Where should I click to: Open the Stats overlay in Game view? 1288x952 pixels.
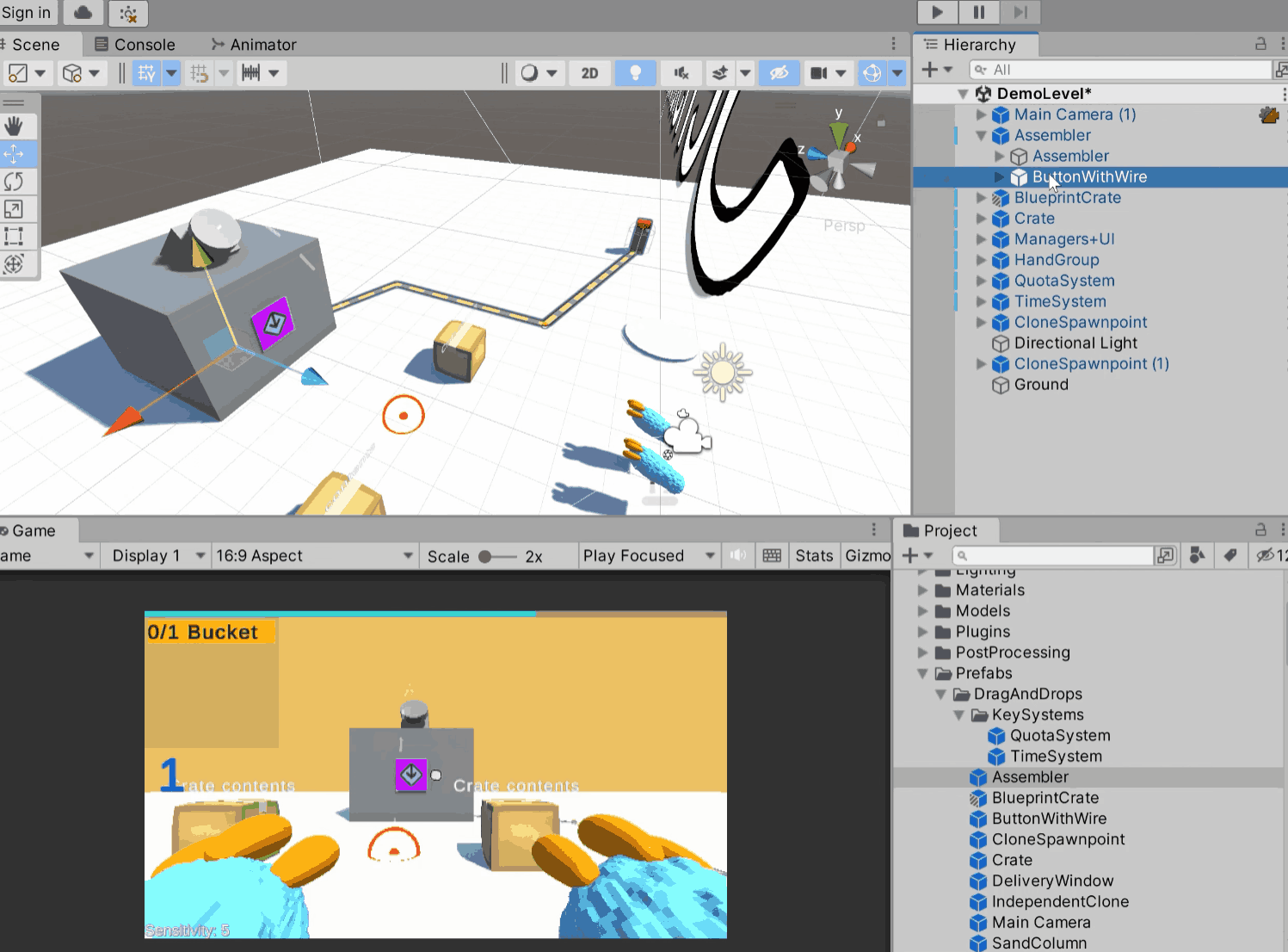click(813, 555)
